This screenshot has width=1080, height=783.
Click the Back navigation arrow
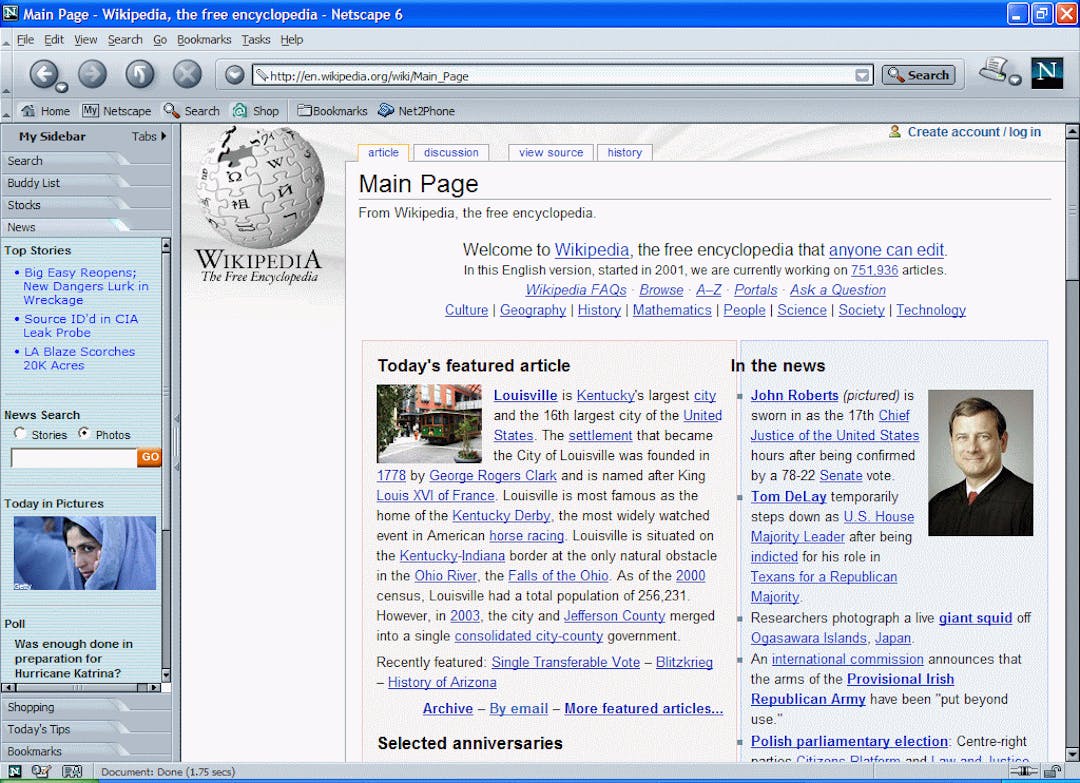pos(46,74)
